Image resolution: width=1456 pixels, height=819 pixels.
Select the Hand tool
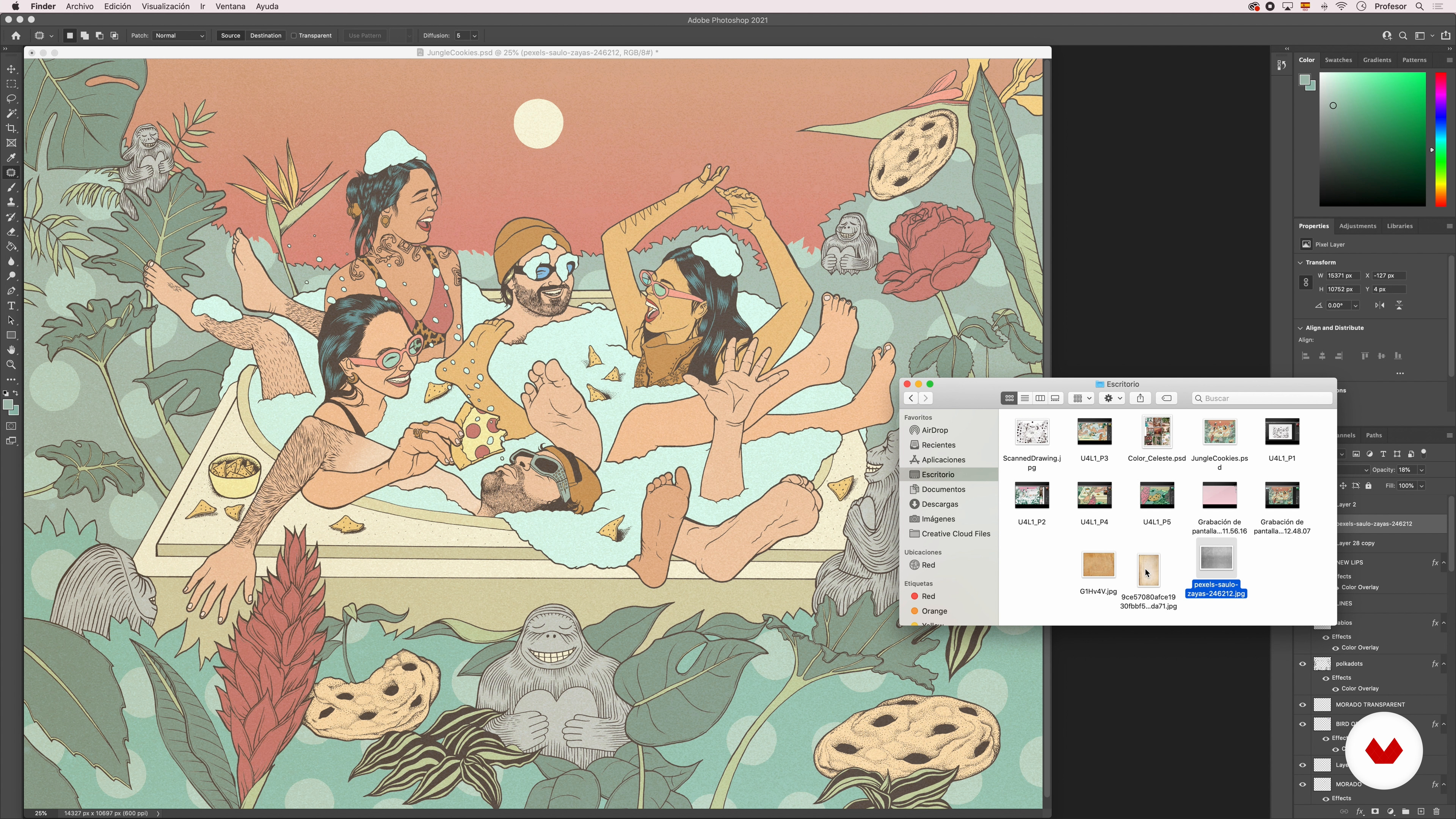[x=11, y=350]
